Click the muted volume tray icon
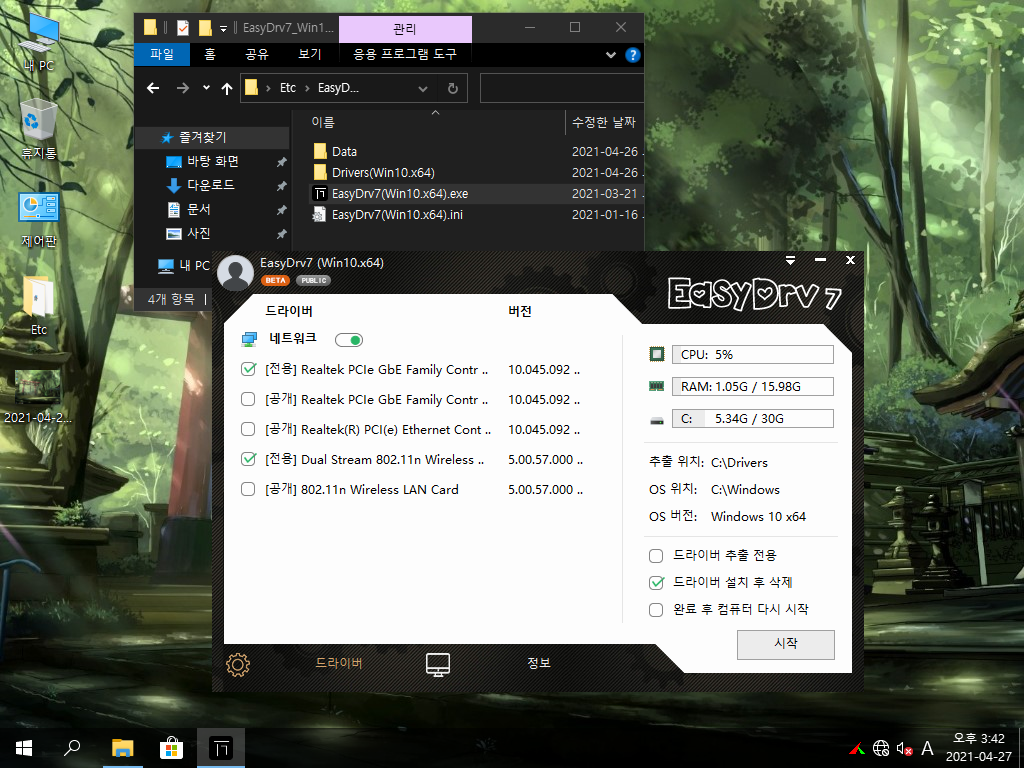This screenshot has width=1024, height=768. [904, 748]
